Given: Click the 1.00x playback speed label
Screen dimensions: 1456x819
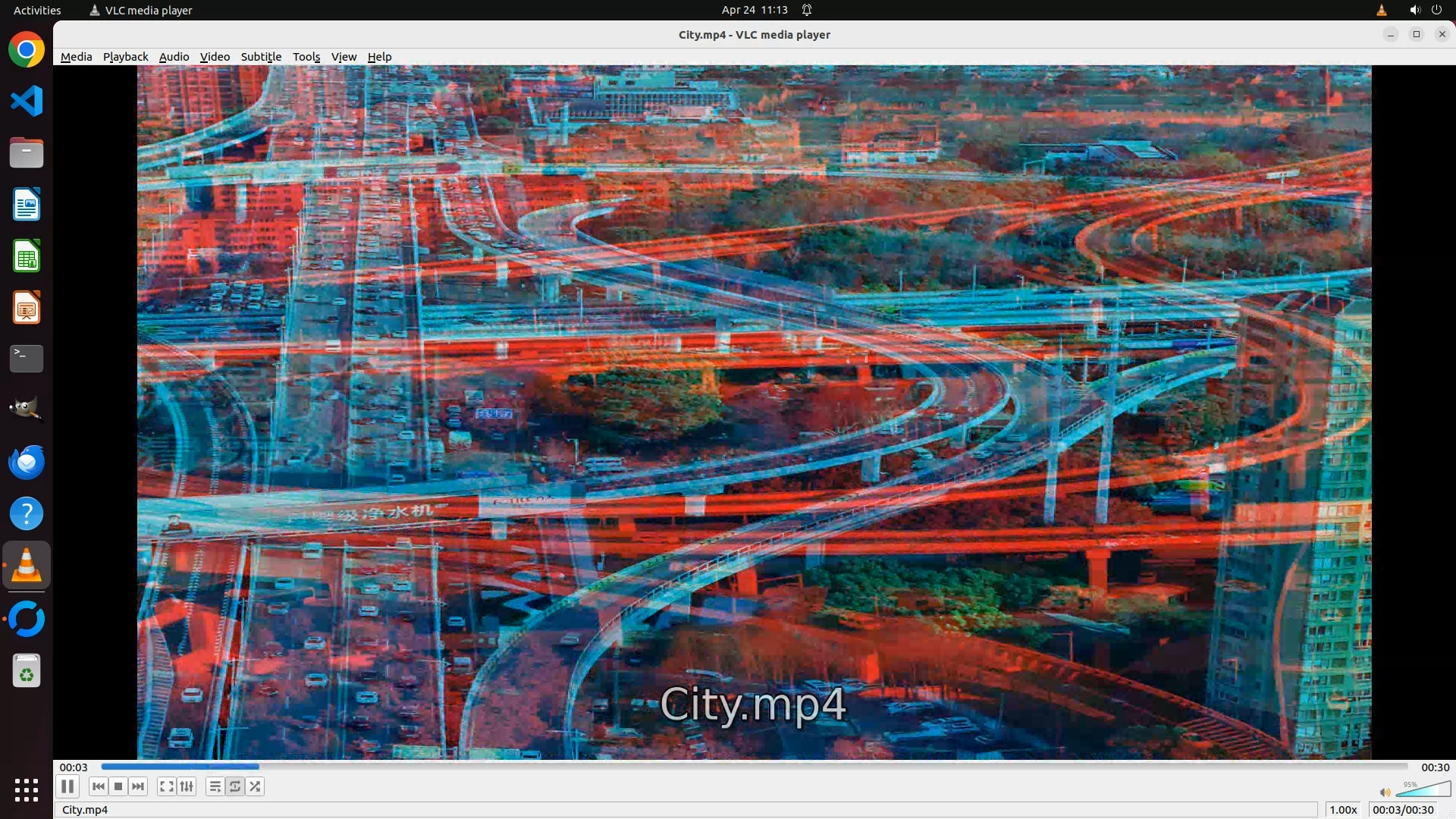Looking at the screenshot, I should pyautogui.click(x=1343, y=810).
